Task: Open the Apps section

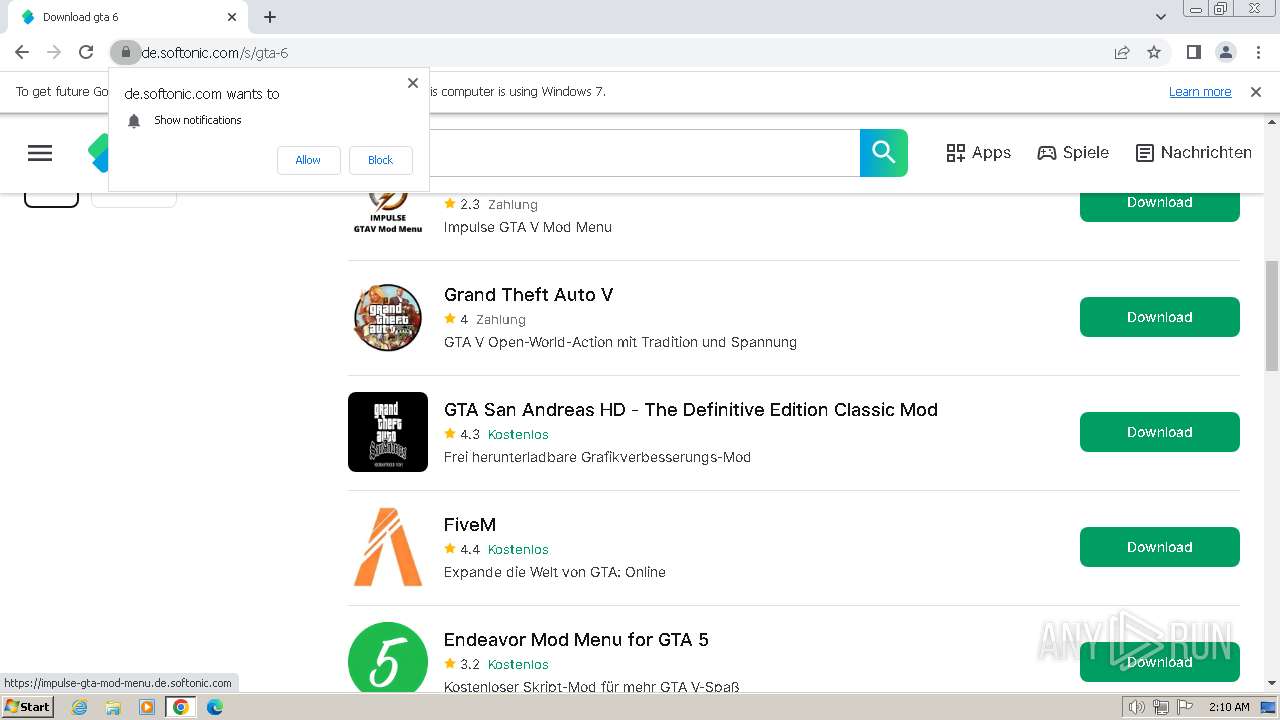Action: pyautogui.click(x=978, y=153)
